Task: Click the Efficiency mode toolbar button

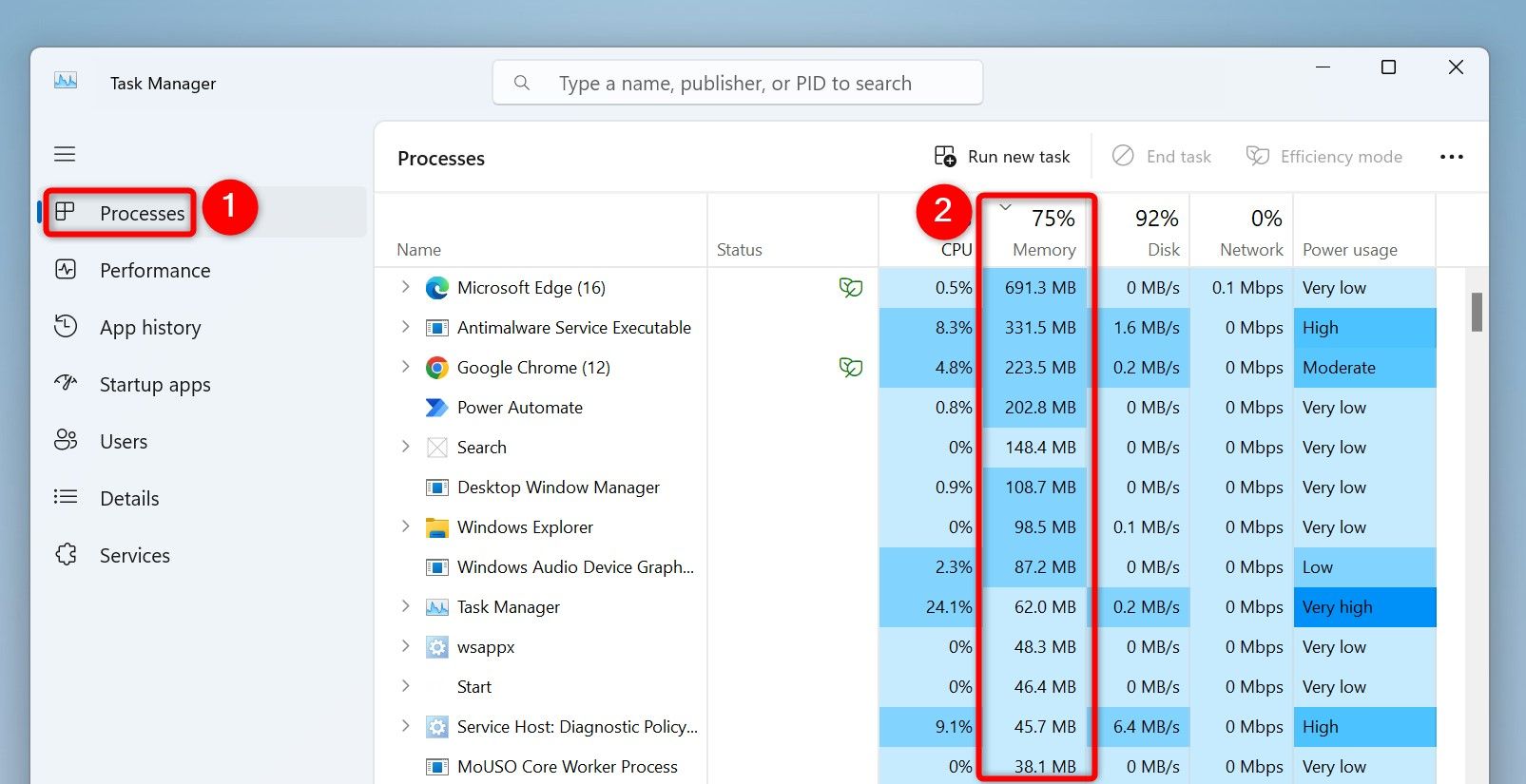Action: point(1323,157)
